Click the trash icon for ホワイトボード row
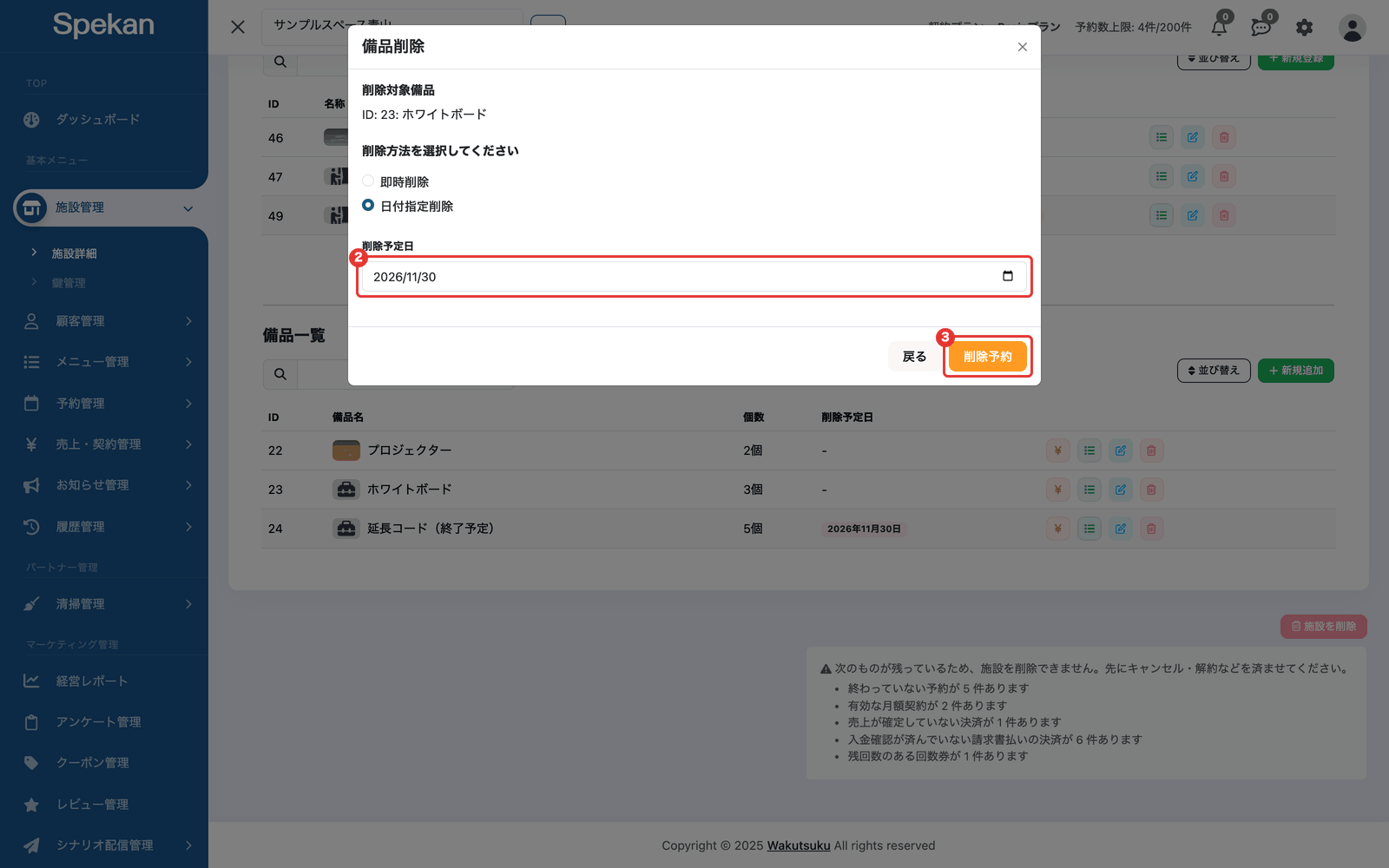This screenshot has height=868, width=1389. point(1151,490)
